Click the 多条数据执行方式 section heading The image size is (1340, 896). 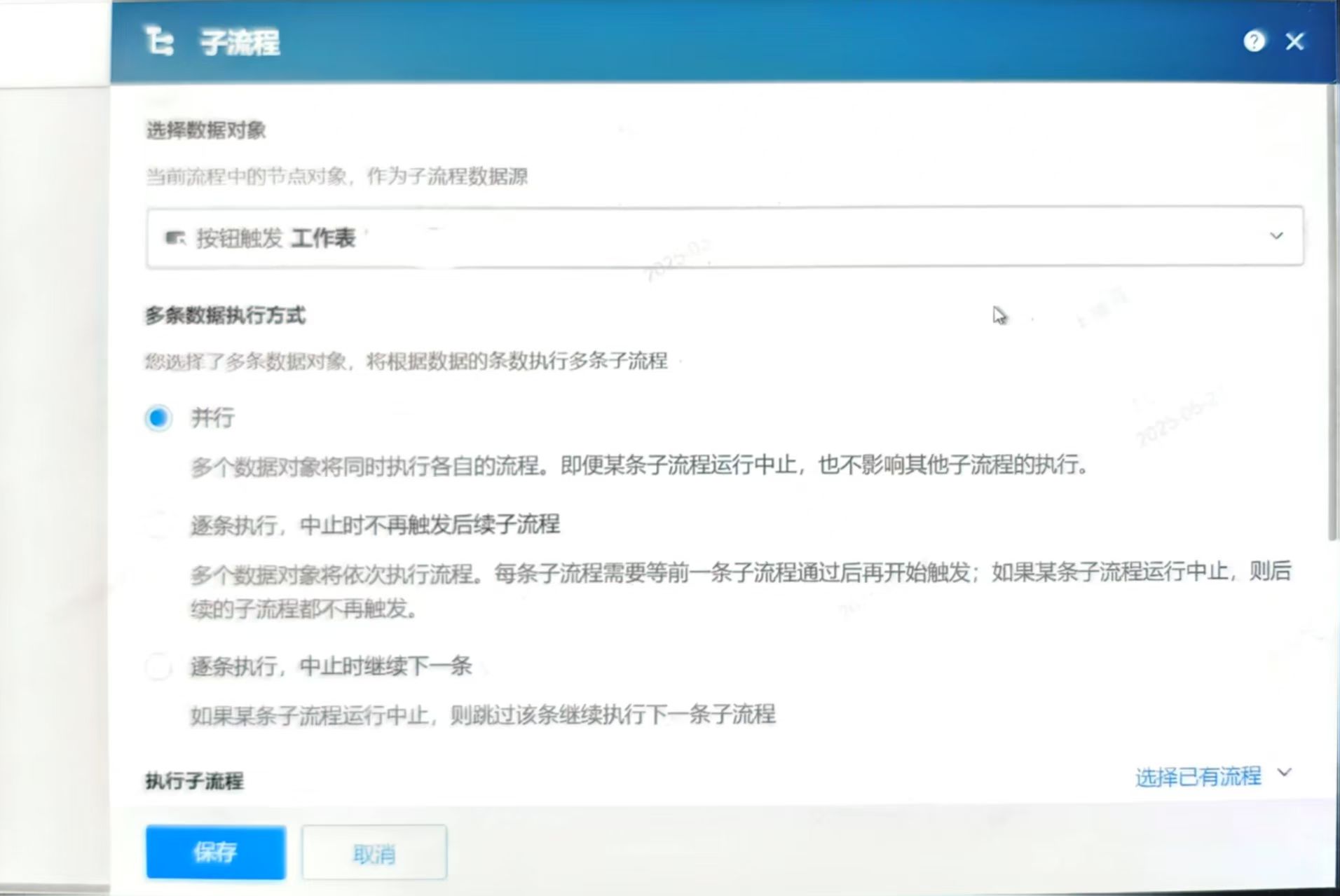(225, 316)
